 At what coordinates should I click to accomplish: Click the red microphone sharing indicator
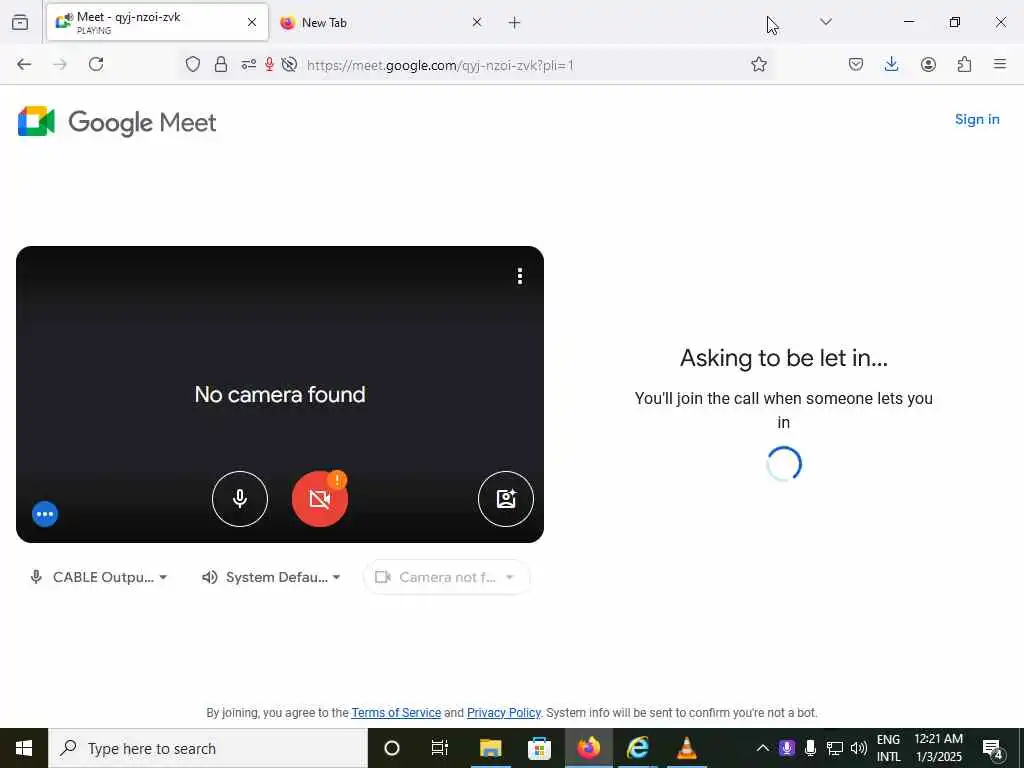[x=269, y=64]
